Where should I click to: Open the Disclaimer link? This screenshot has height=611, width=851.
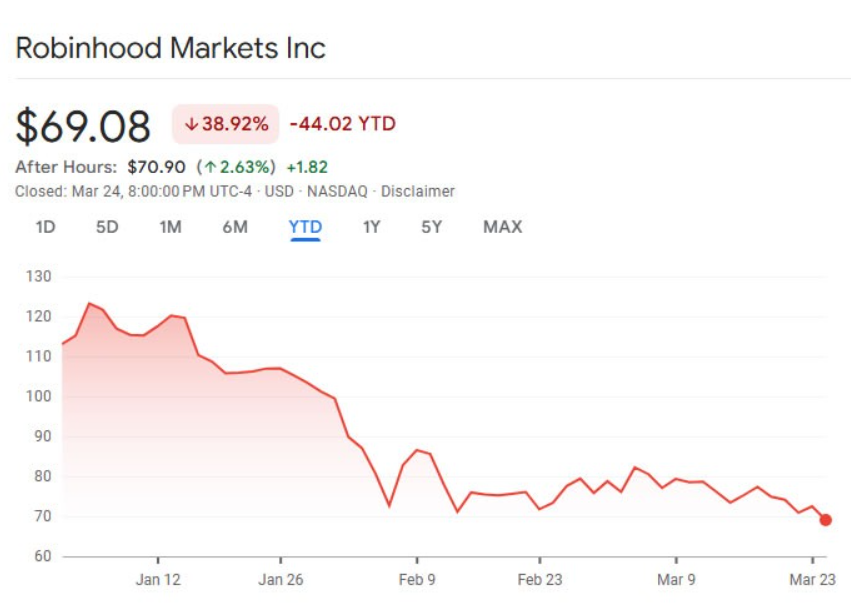418,191
